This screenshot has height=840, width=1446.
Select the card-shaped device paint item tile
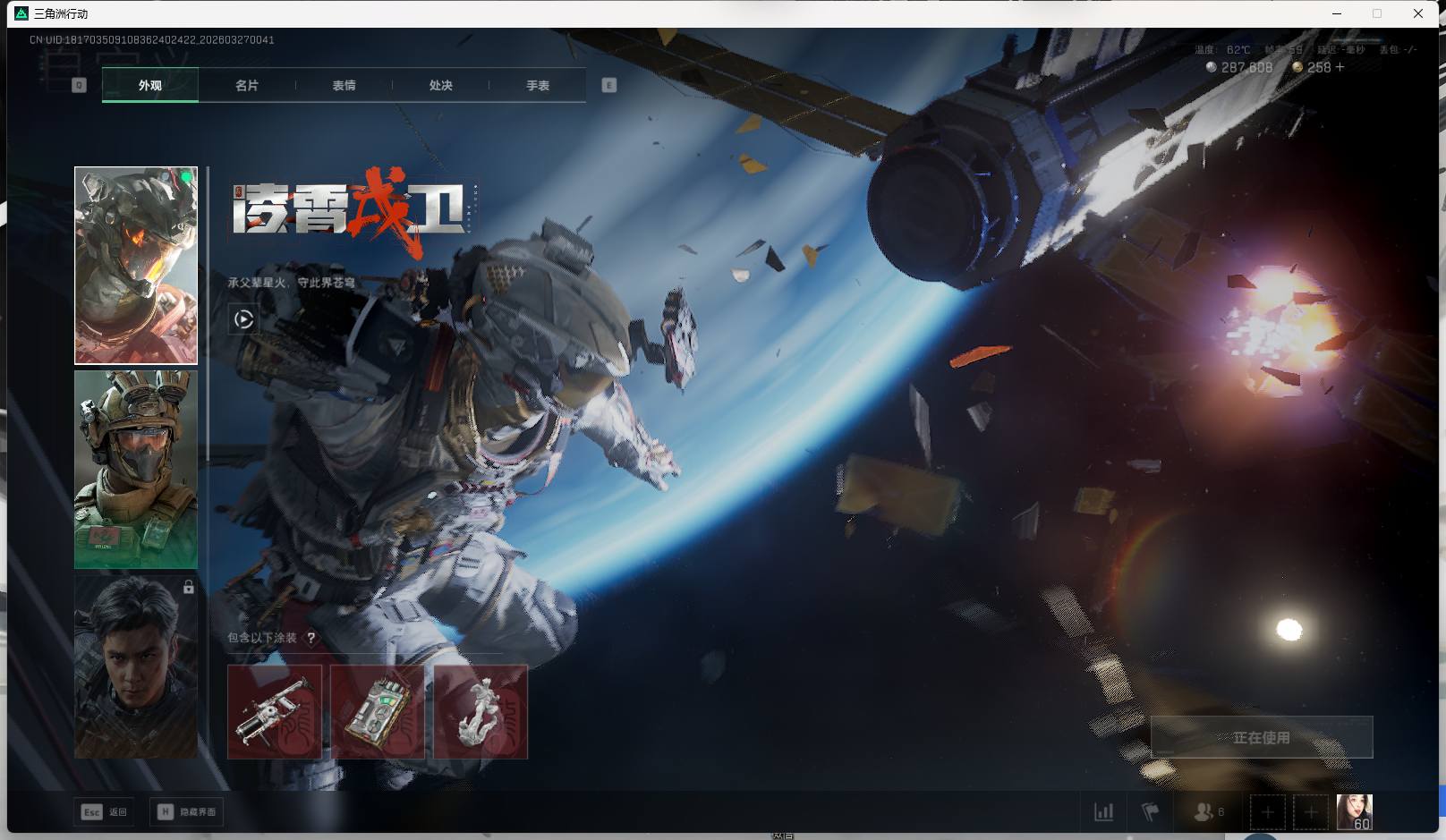[378, 712]
